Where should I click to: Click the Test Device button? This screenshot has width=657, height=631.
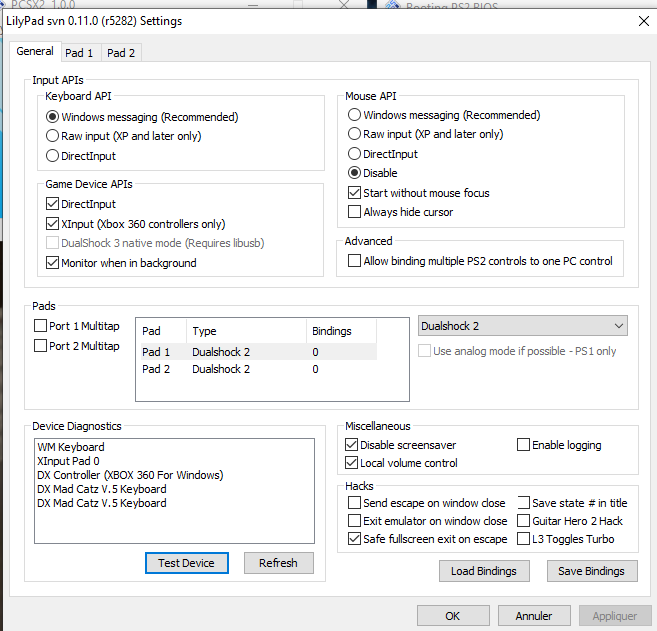(x=186, y=563)
